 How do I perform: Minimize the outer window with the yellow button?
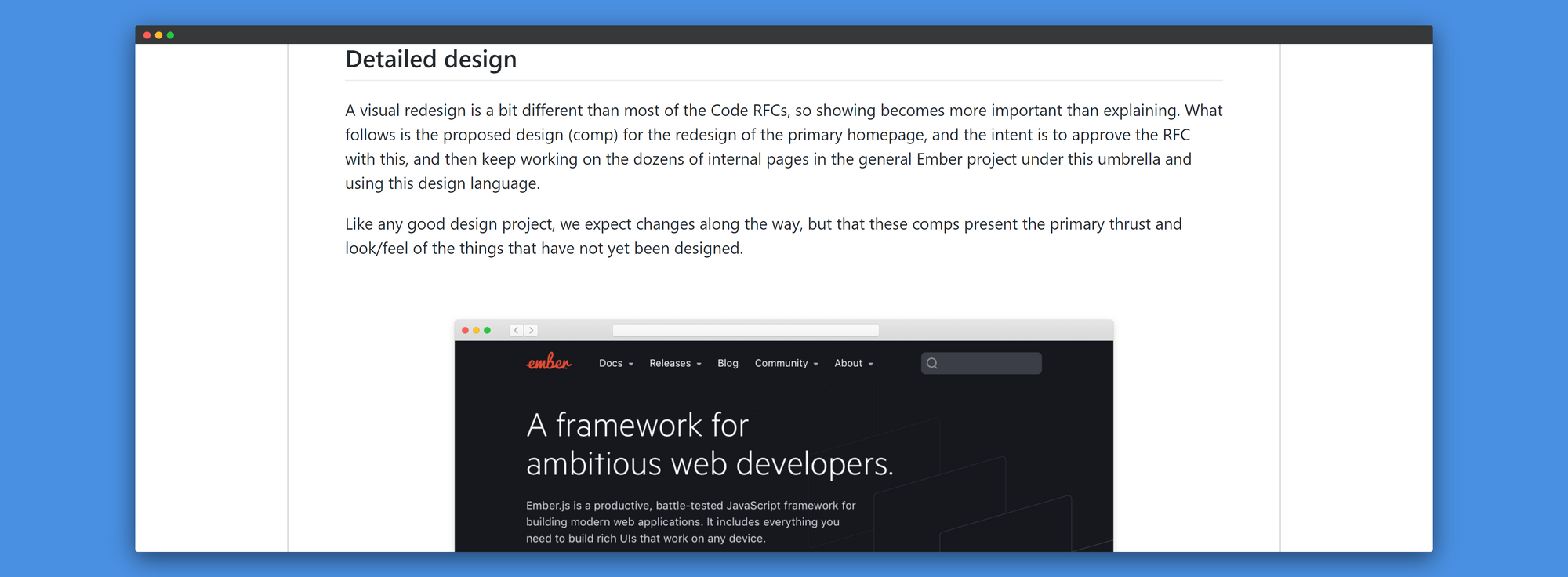158,35
